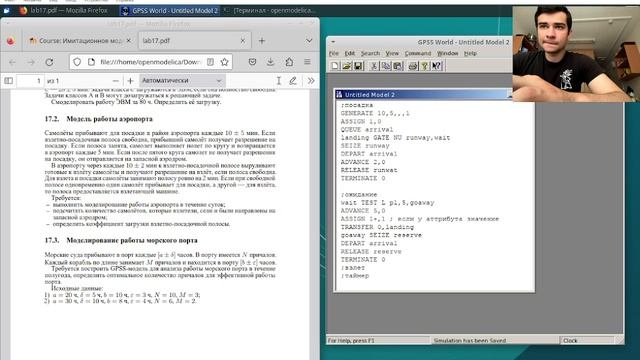
Task: Switch to GPSS World taskbar entry
Action: point(170,11)
